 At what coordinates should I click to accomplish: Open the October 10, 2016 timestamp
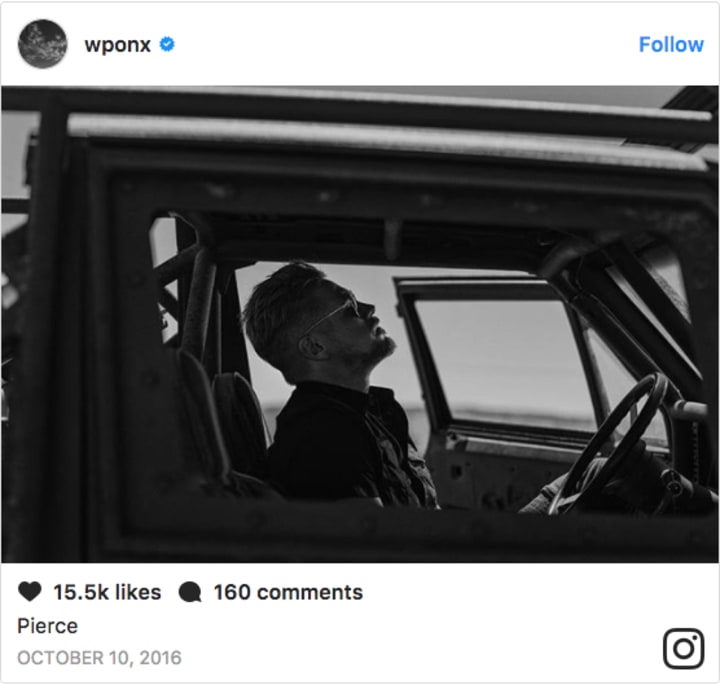[x=99, y=658]
